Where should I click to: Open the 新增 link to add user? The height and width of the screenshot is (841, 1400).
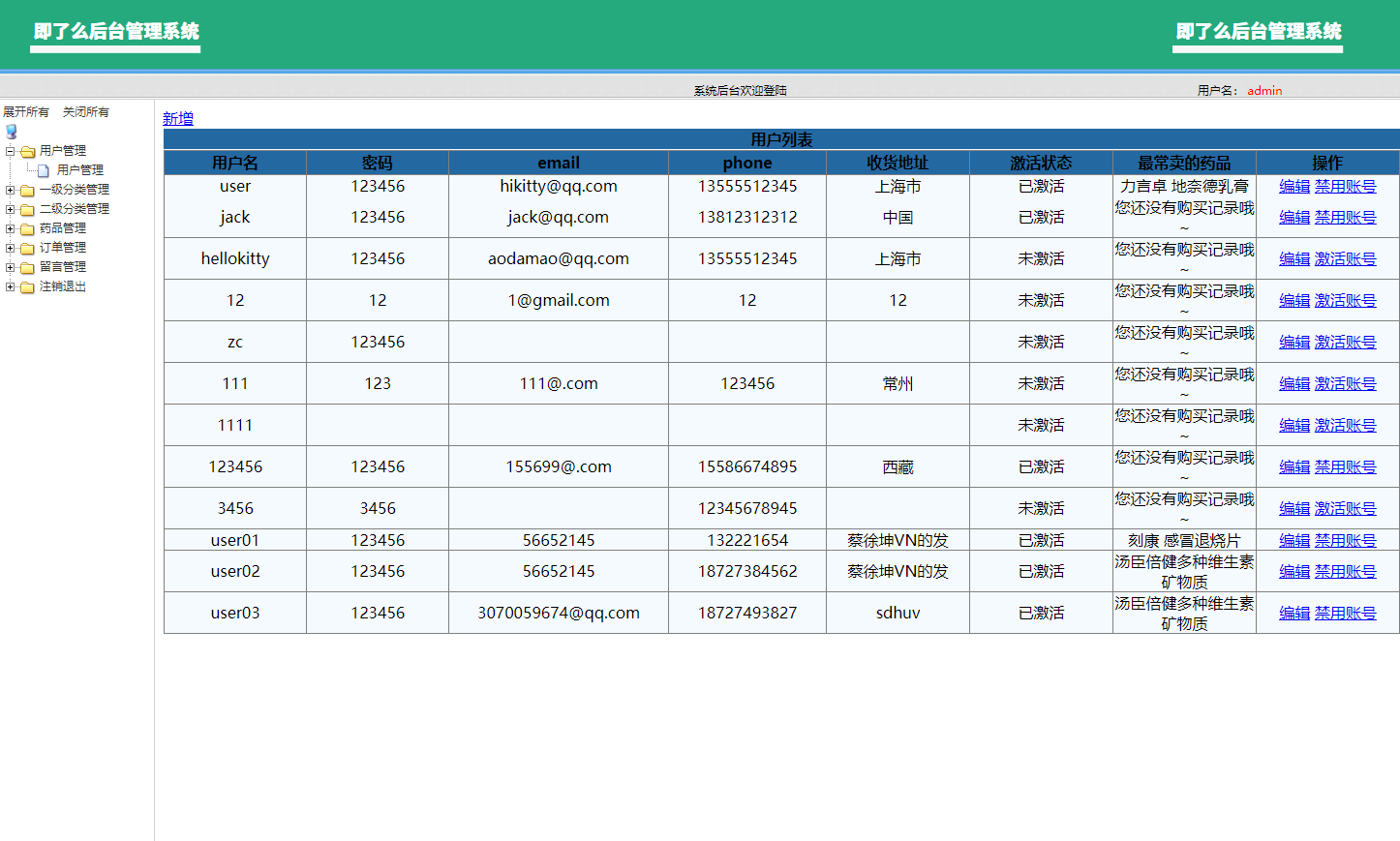pos(178,118)
